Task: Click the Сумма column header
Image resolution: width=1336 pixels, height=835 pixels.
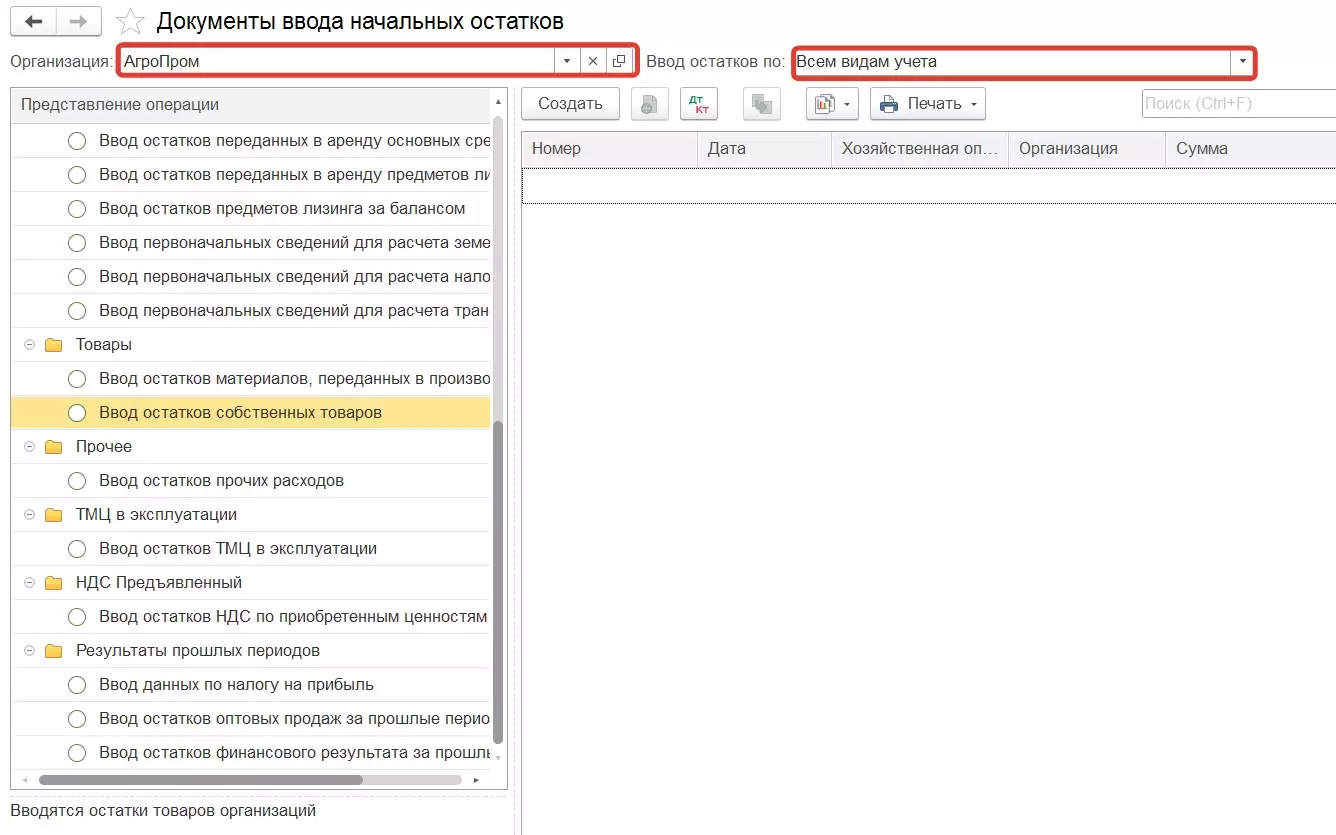Action: [x=1250, y=149]
